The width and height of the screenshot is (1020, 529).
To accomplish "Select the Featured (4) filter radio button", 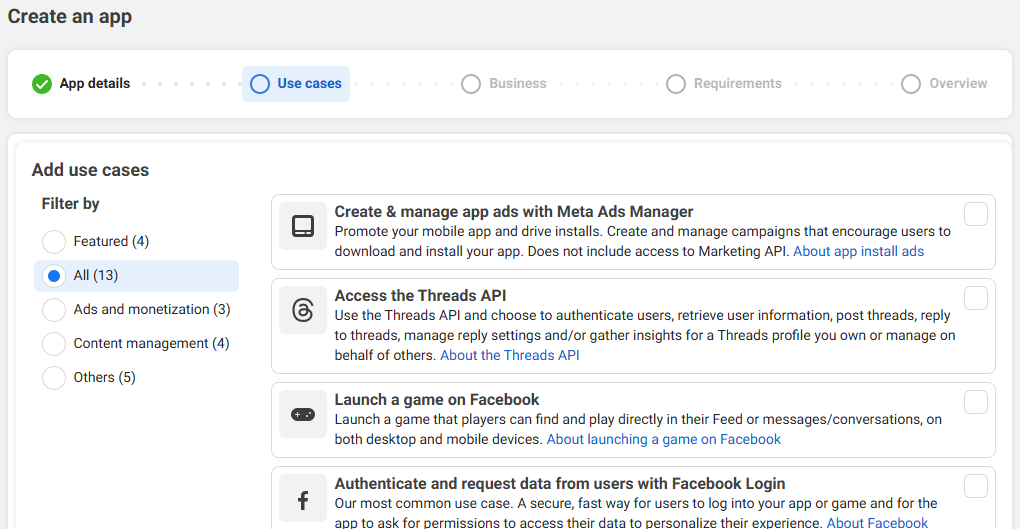I will 54,242.
